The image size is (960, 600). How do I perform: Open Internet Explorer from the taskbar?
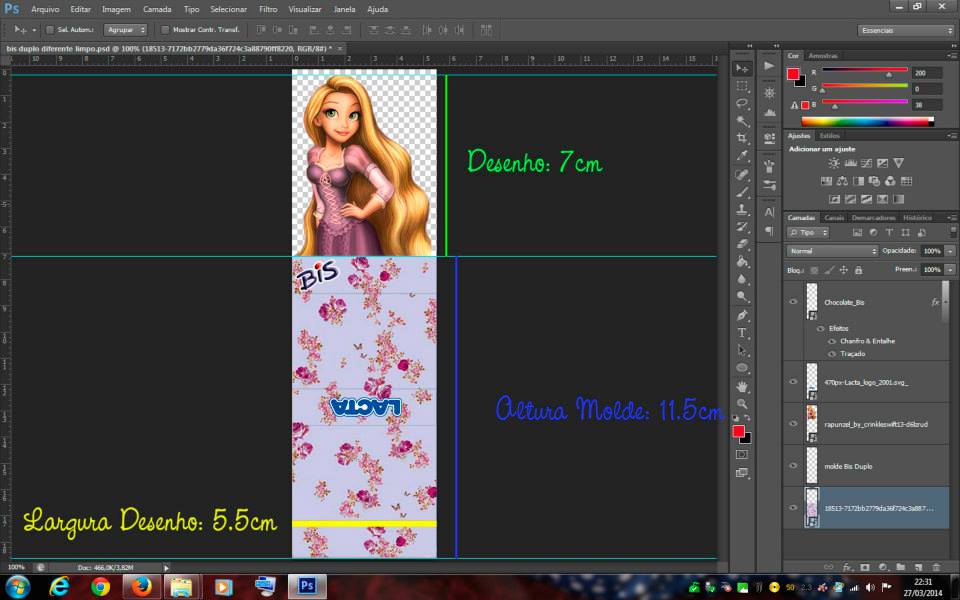59,587
